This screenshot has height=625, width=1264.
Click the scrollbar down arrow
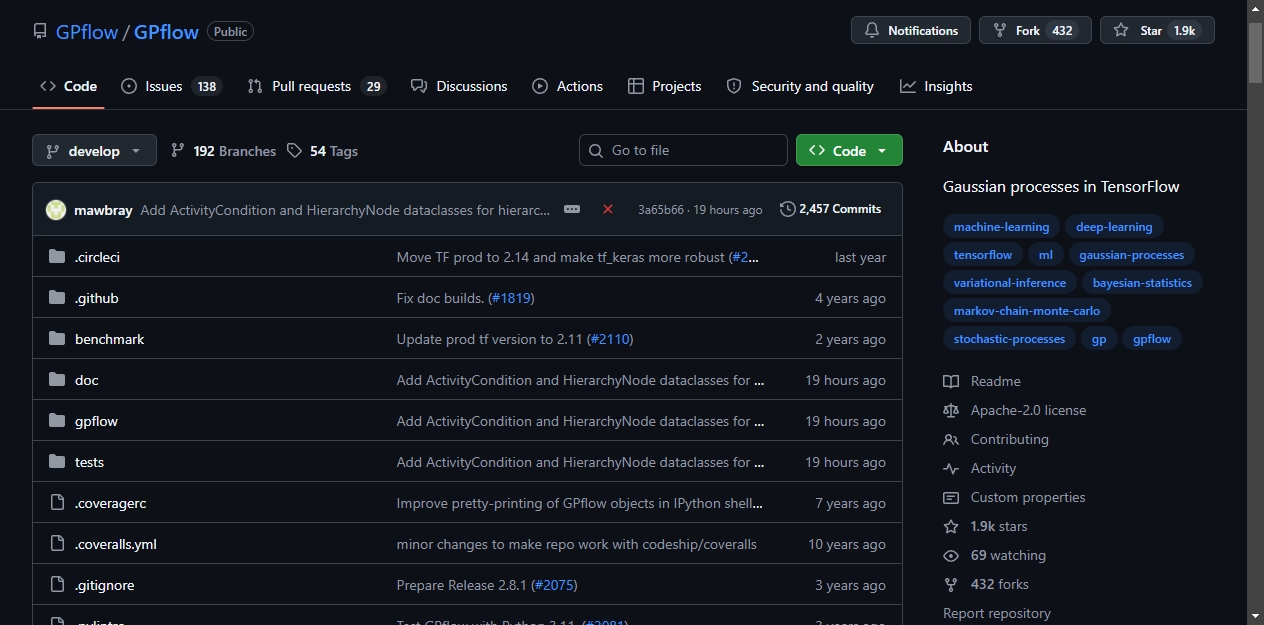[1255, 615]
